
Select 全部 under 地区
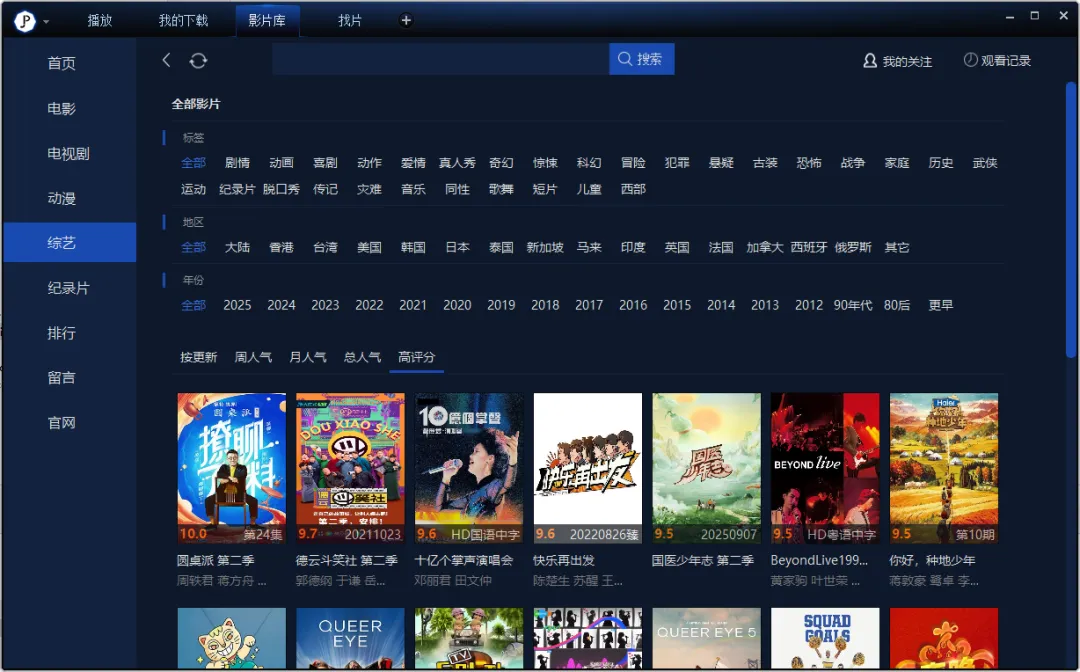(194, 247)
